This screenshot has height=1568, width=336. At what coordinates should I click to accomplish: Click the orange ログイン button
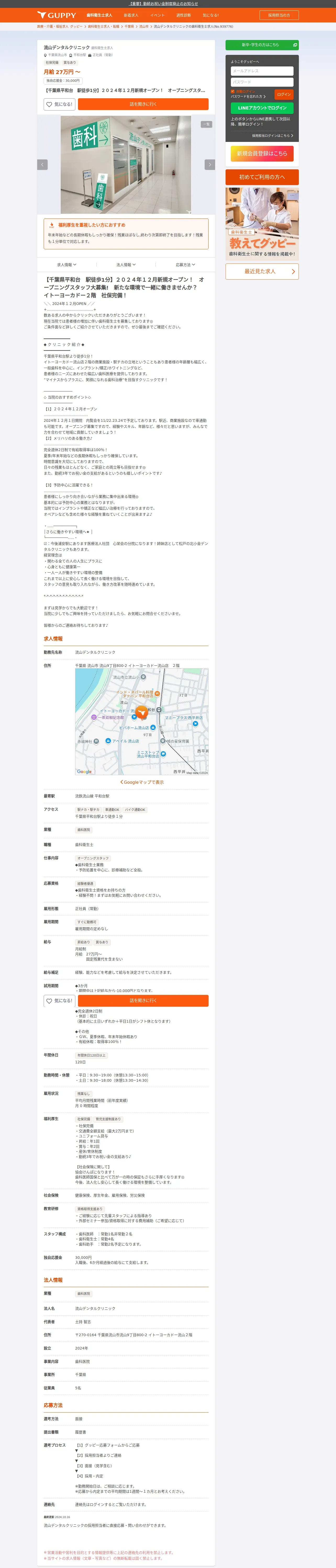click(x=284, y=94)
